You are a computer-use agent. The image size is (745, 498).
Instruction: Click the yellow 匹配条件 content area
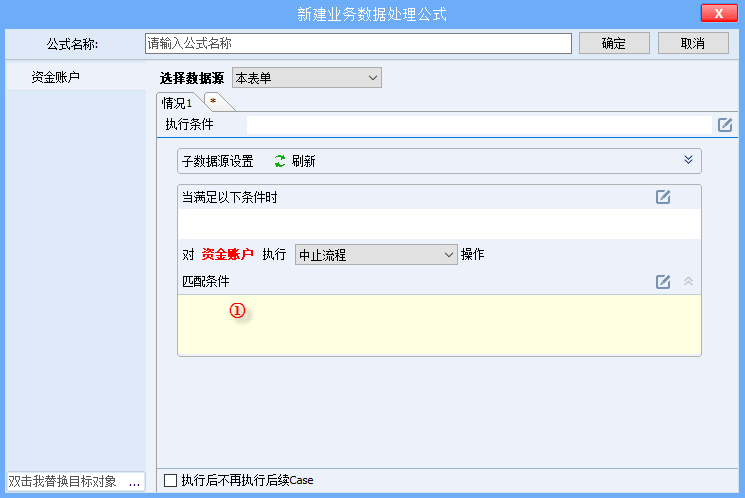pos(439,325)
